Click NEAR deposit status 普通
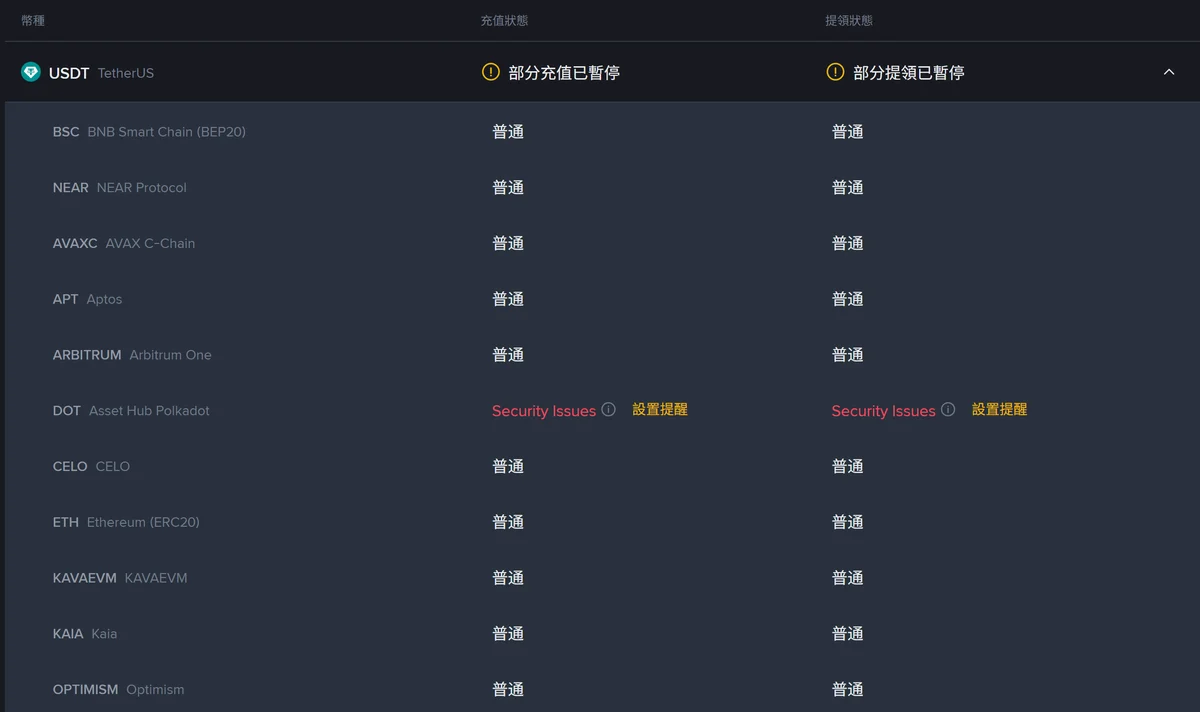Viewport: 1200px width, 712px height. pyautogui.click(x=508, y=188)
